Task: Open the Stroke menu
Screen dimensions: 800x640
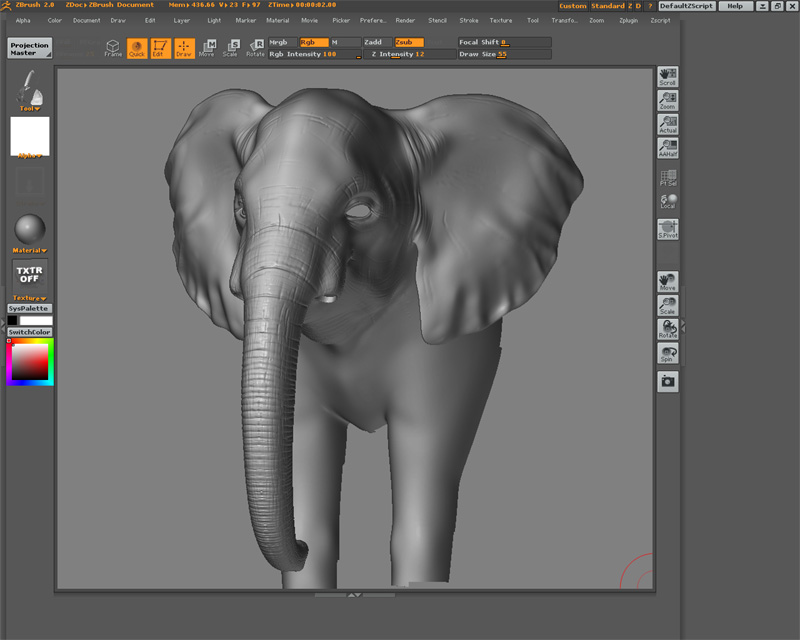Action: [x=469, y=20]
